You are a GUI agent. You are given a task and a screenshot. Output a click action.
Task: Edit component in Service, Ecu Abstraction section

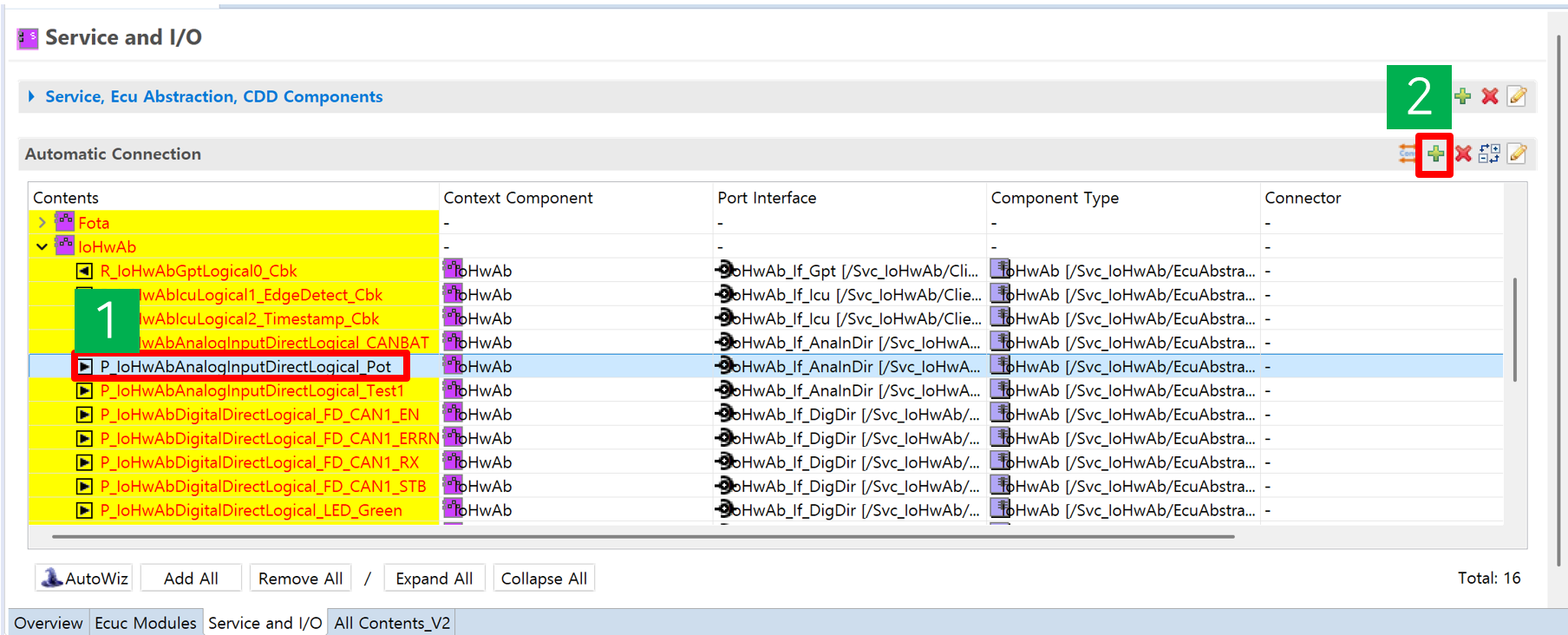pos(1517,96)
